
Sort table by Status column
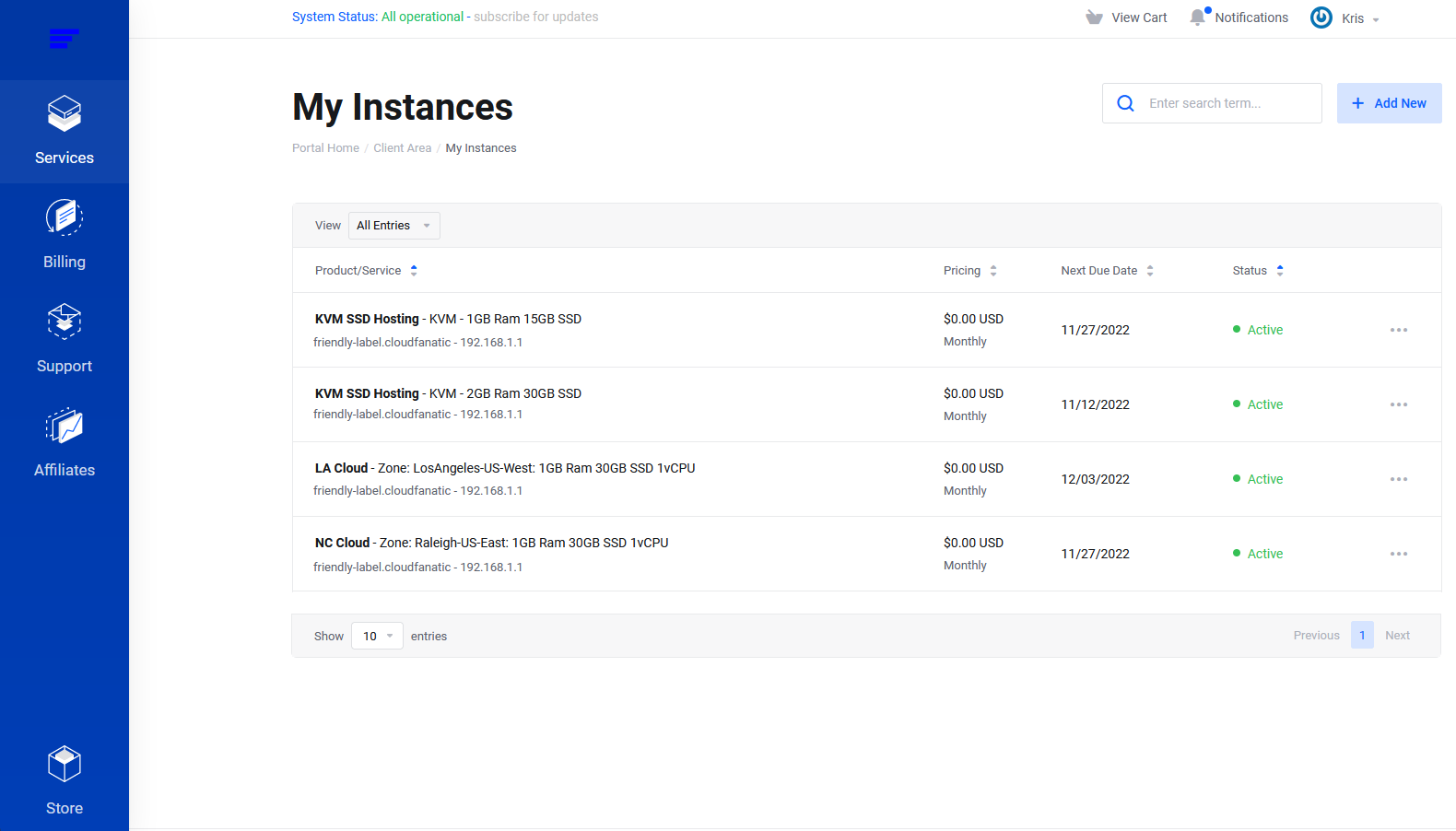click(1258, 271)
